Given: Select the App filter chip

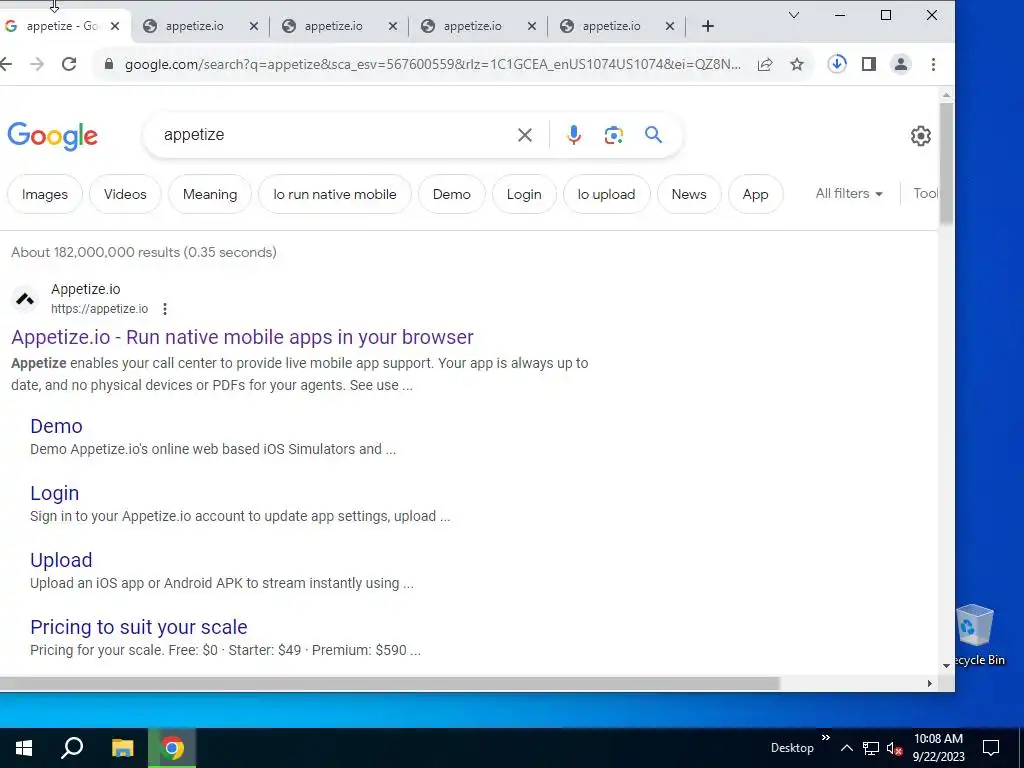Looking at the screenshot, I should tap(755, 195).
